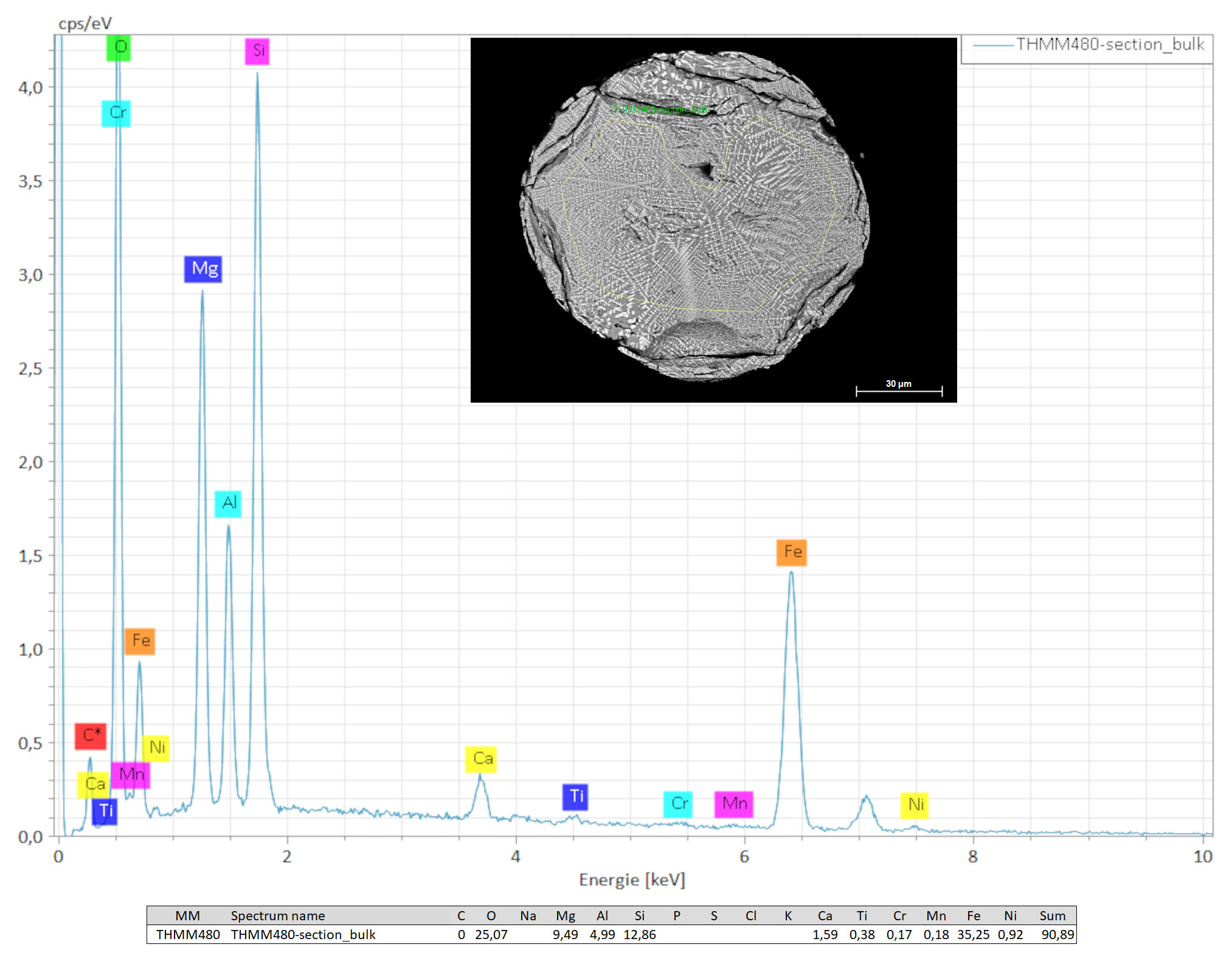Select the Fe value 35,25 table cell
This screenshot has height=961, width=1232.
[x=973, y=935]
